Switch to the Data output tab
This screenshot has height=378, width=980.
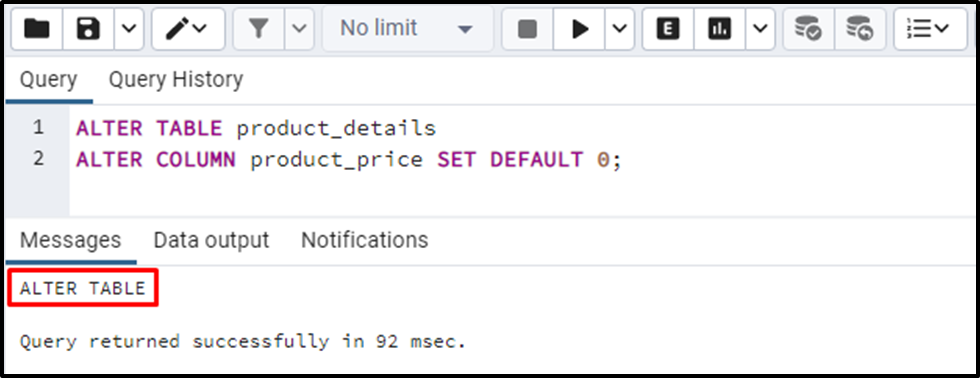click(211, 240)
